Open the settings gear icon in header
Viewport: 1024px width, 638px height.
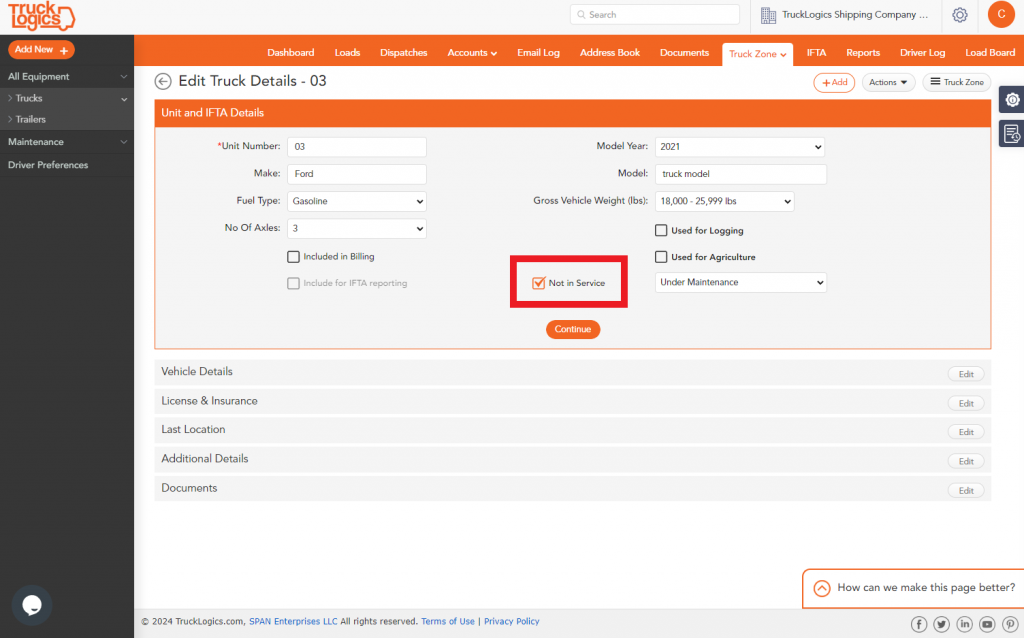[959, 14]
